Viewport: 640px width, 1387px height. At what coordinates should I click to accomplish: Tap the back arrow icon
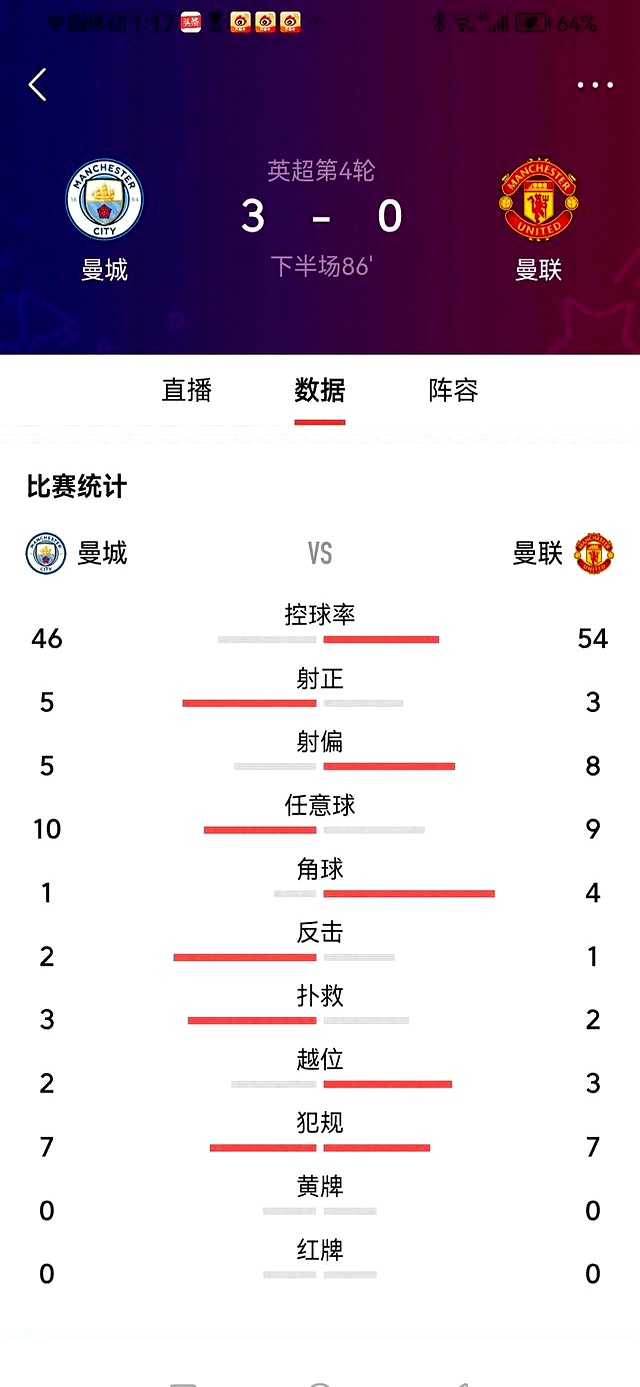pyautogui.click(x=38, y=85)
